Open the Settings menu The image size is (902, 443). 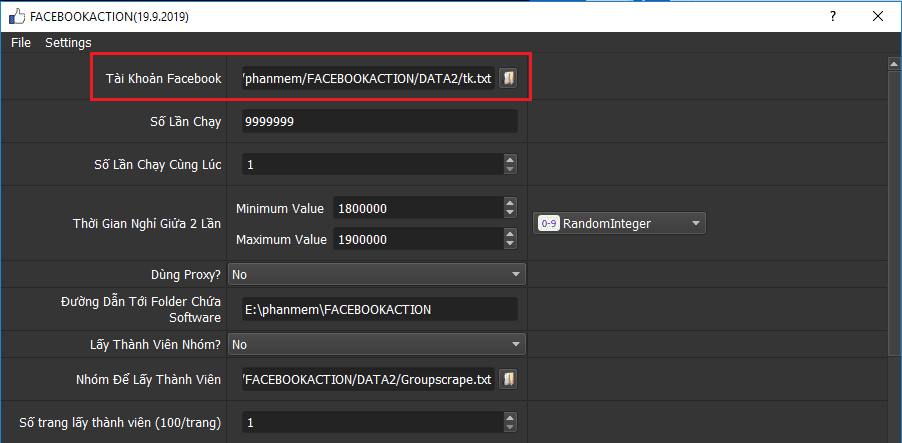pos(68,42)
